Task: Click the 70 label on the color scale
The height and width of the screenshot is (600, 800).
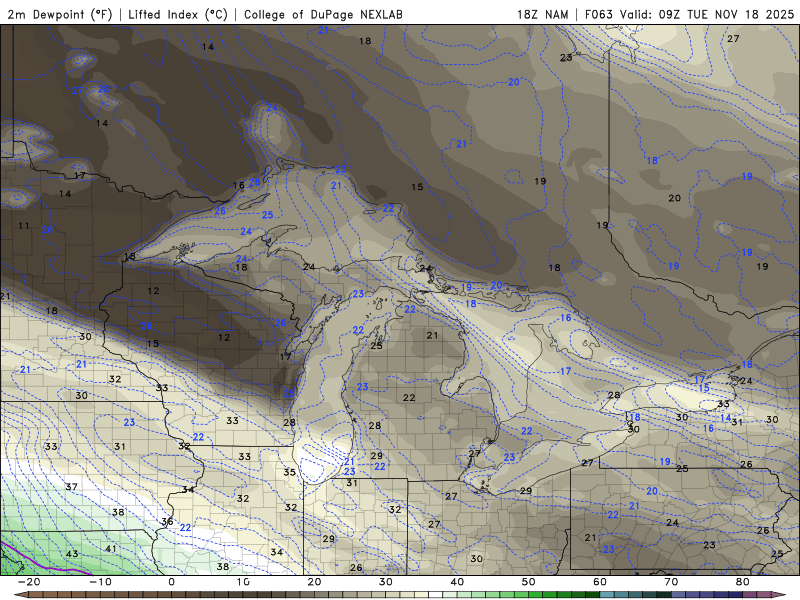Action: (x=671, y=582)
